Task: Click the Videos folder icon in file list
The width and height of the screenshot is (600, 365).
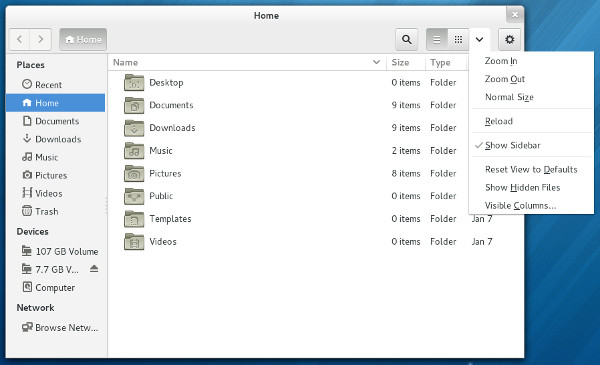Action: 134,242
